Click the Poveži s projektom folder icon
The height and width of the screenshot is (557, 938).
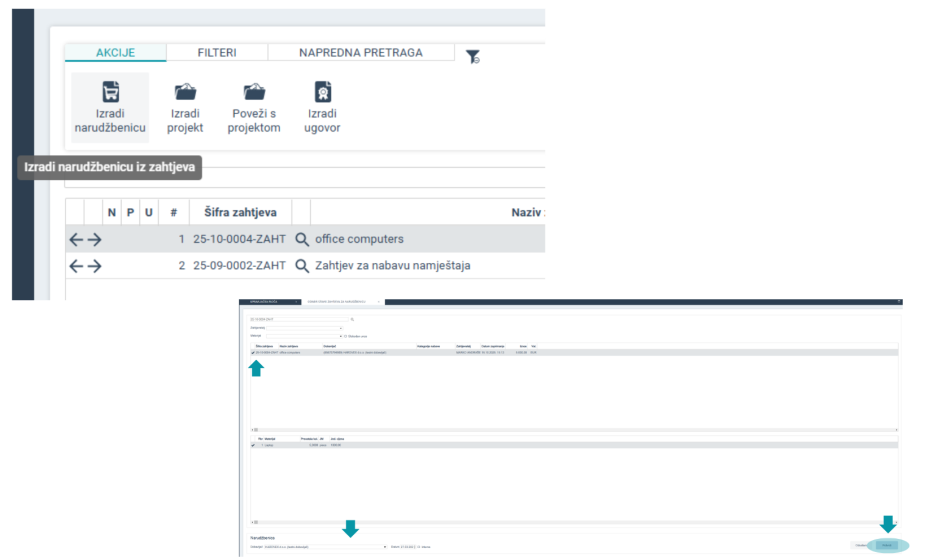pos(254,92)
